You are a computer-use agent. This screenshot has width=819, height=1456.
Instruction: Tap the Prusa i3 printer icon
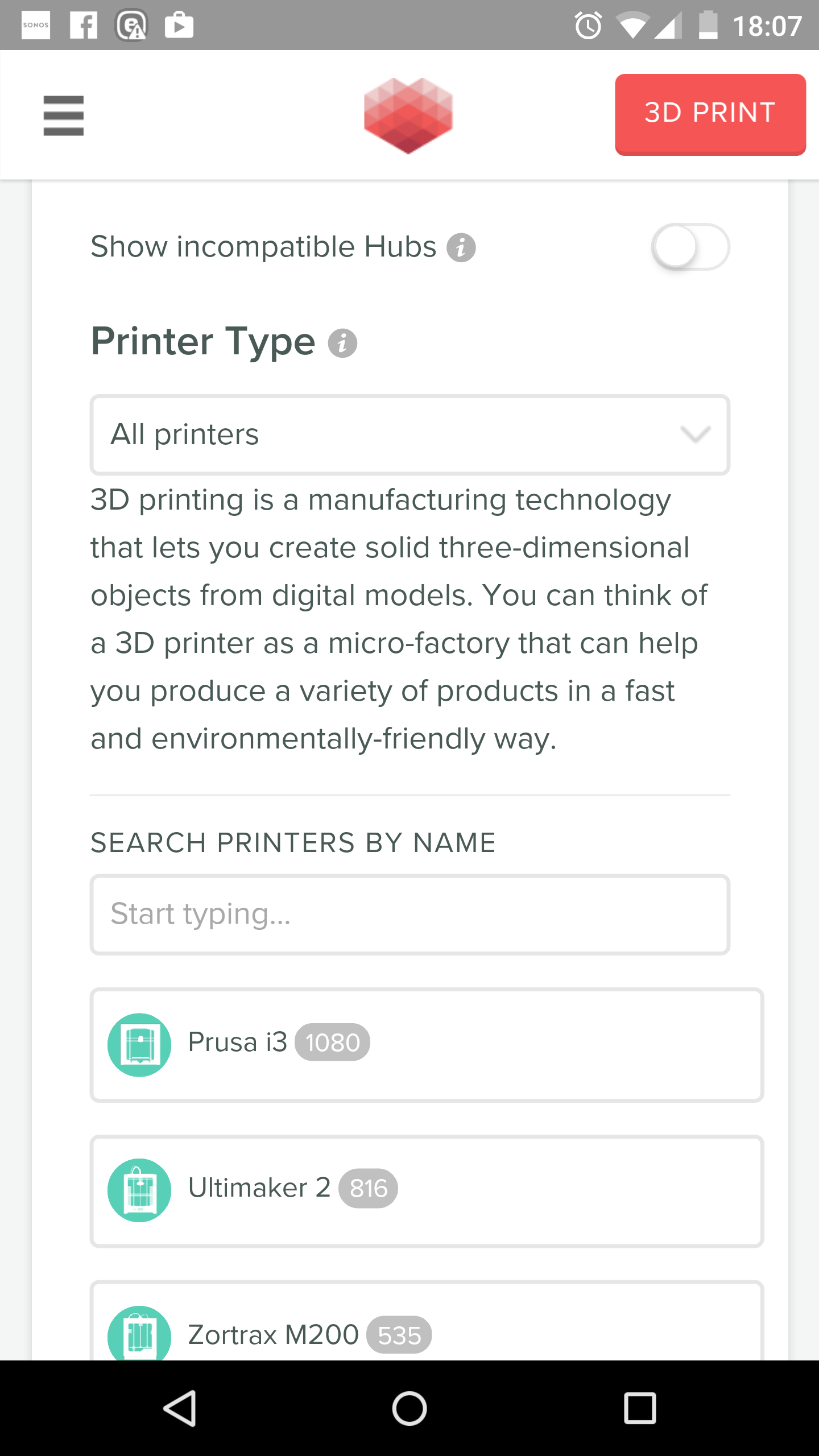(139, 1045)
